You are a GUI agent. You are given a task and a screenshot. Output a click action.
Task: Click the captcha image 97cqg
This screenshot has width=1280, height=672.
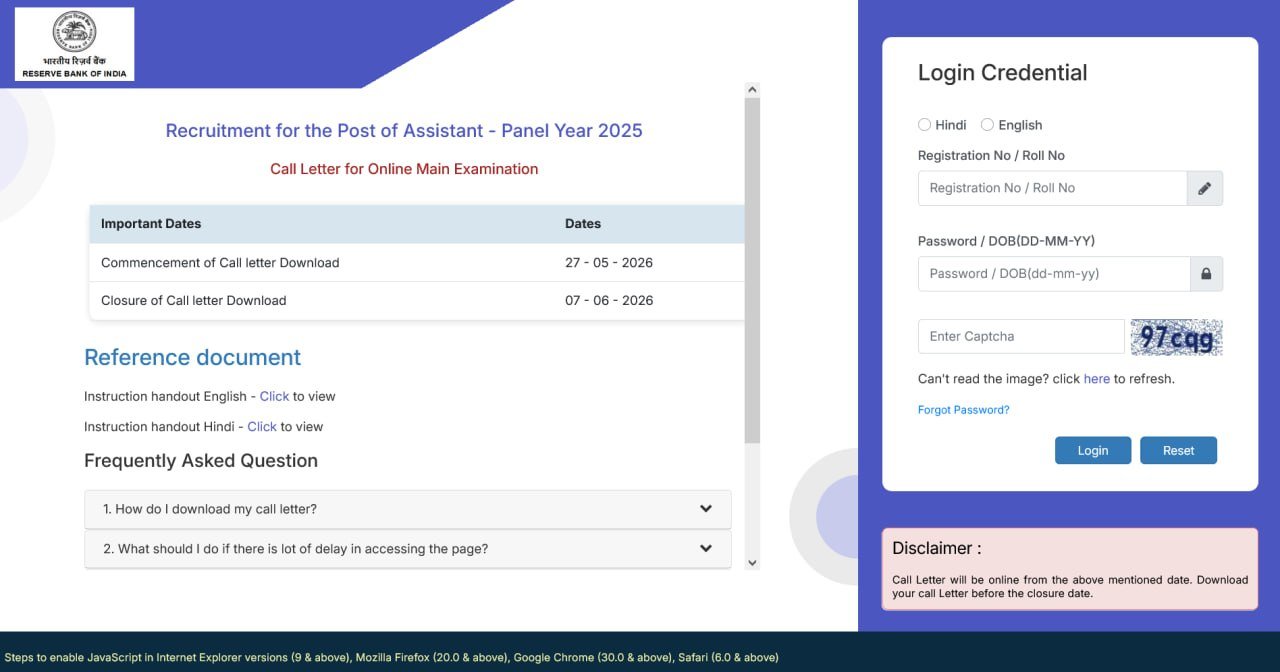[1177, 337]
